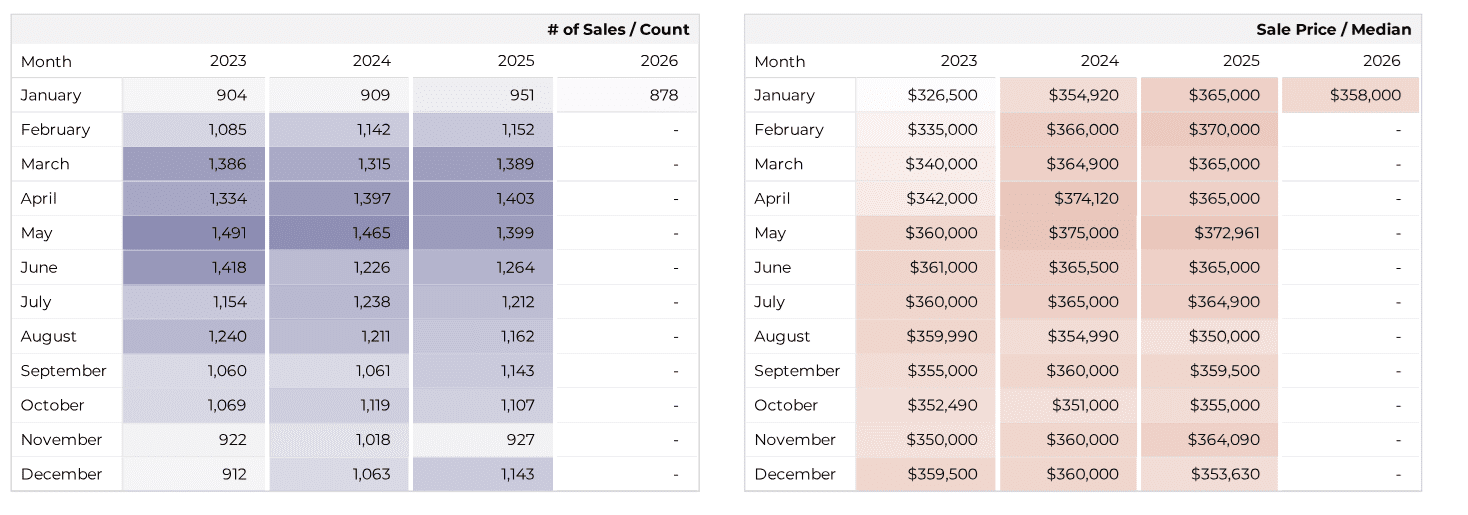This screenshot has width=1468, height=515.
Task: Click December 2024 sales count 1,063
Action: [x=371, y=474]
